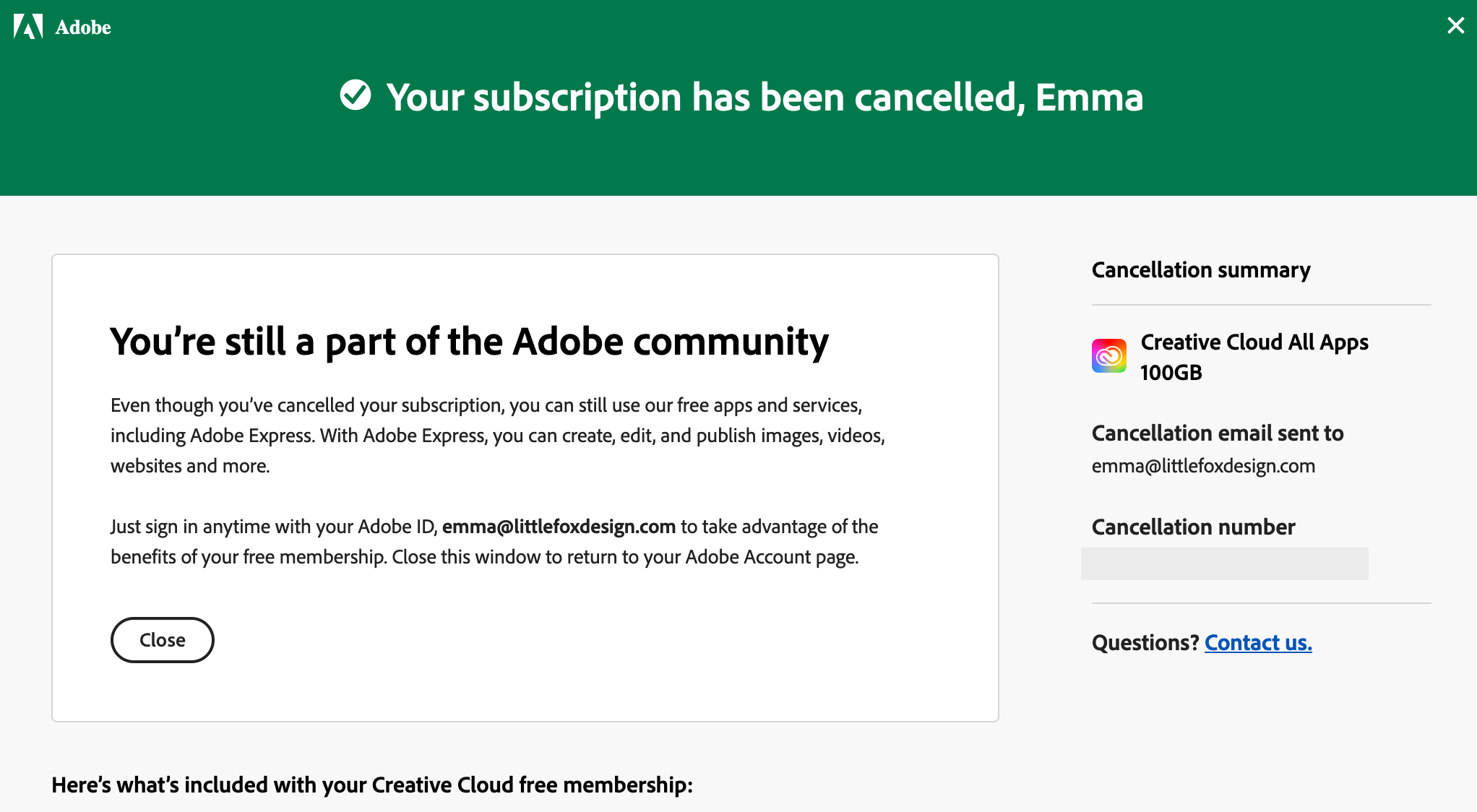
Task: Click 'Here's what's included' free membership heading
Action: coord(372,785)
